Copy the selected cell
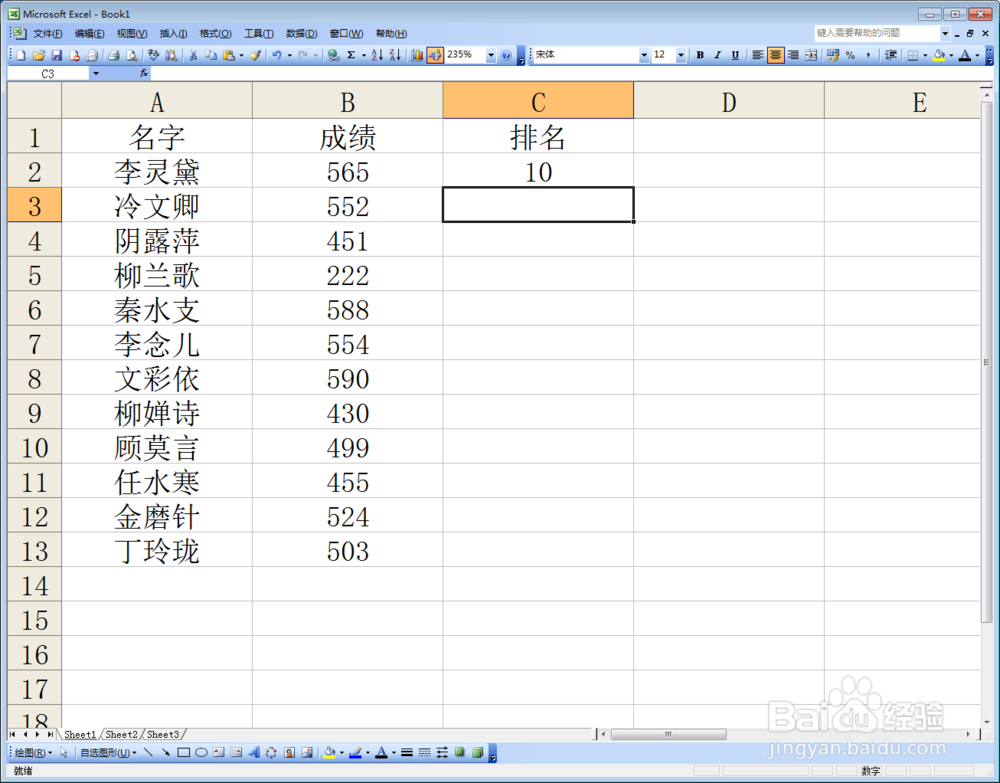The image size is (1000, 783). (x=210, y=55)
